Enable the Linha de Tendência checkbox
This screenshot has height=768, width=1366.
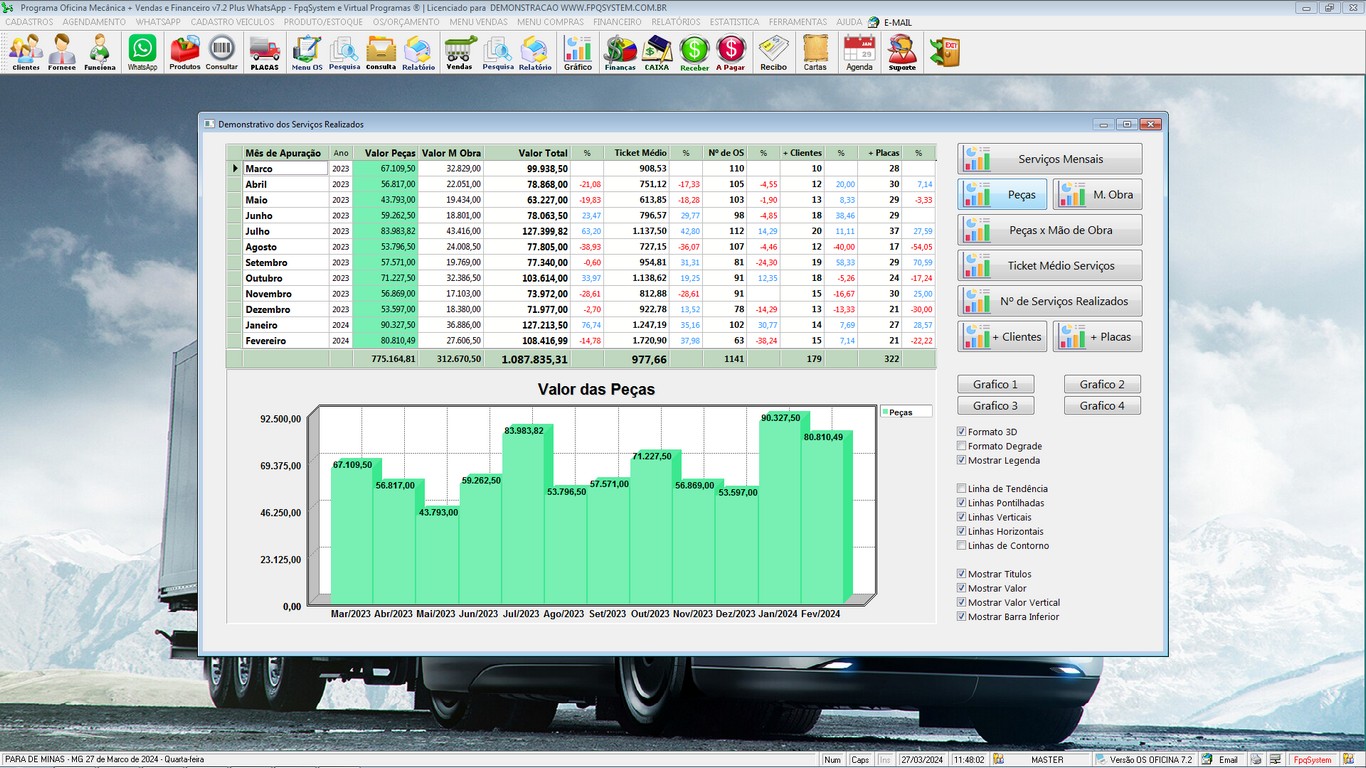point(962,489)
